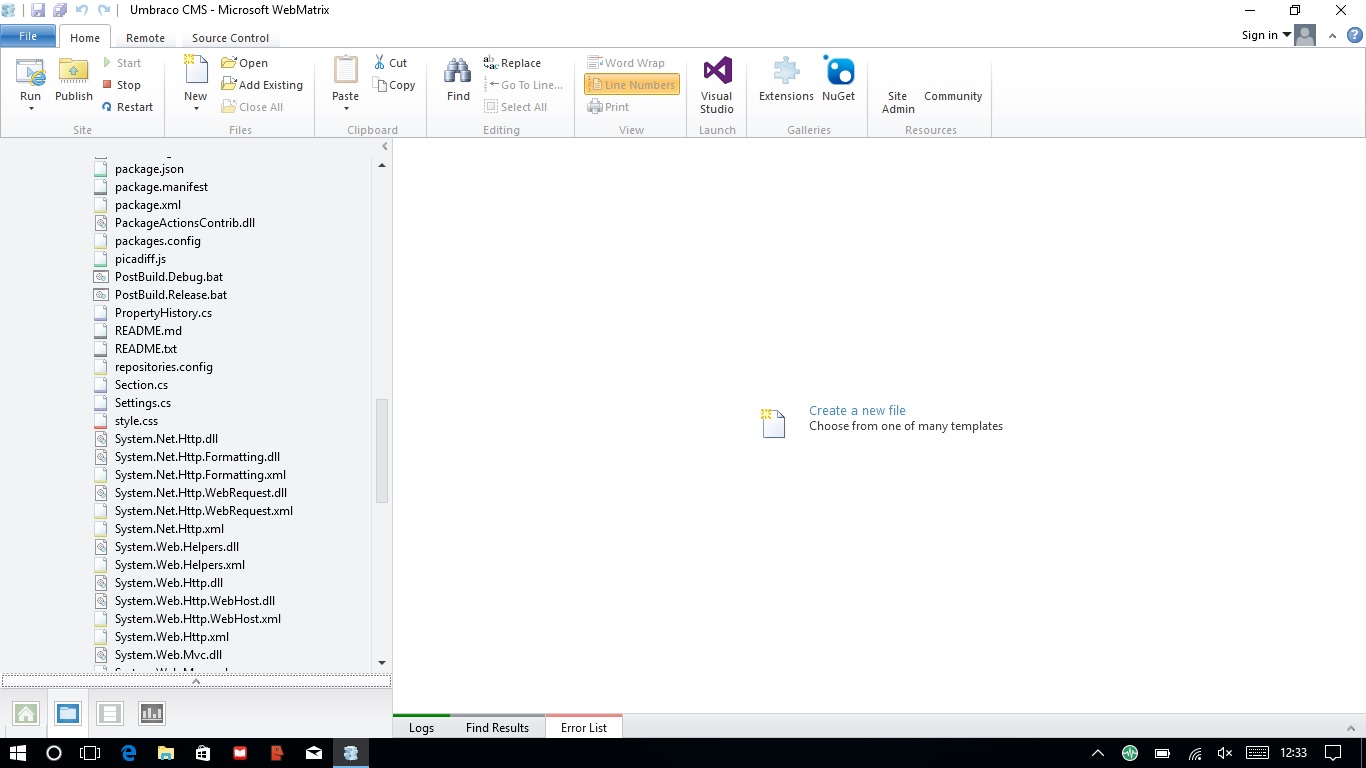1366x768 pixels.
Task: Select PostBuild.Debug.bat file
Action: coord(168,277)
